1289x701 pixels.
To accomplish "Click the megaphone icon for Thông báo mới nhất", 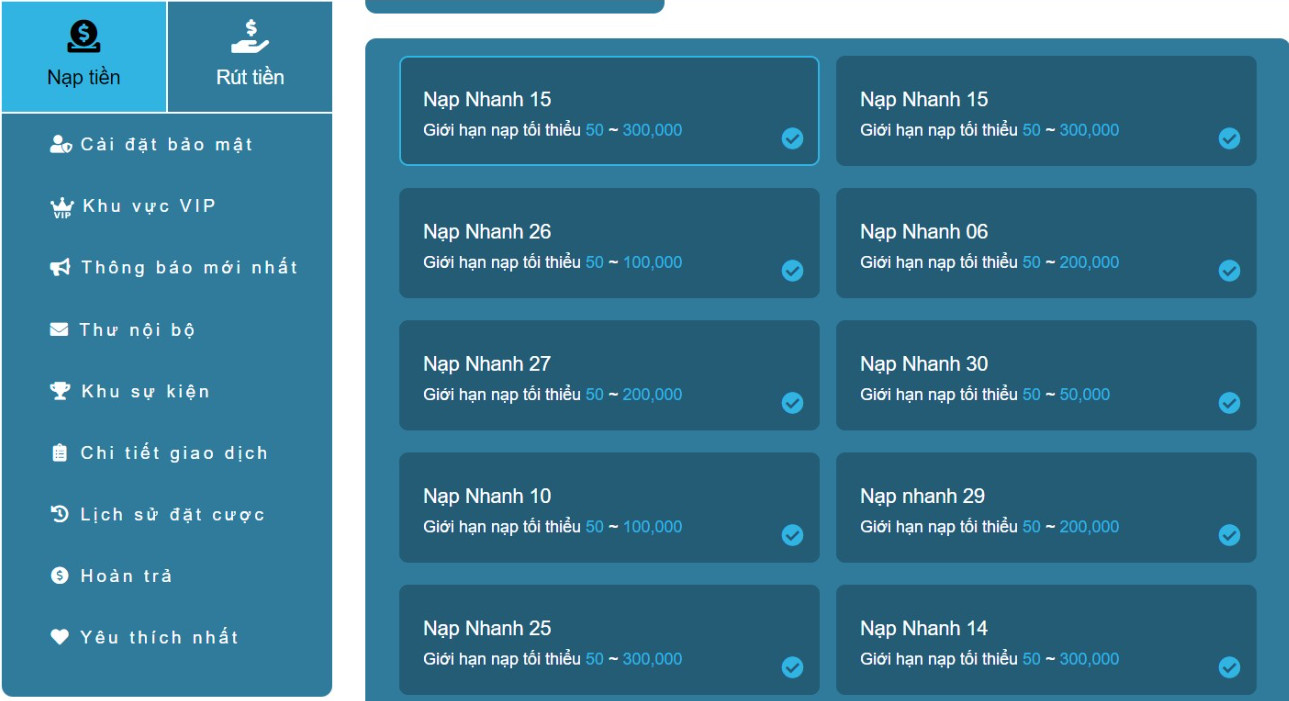I will [x=60, y=268].
